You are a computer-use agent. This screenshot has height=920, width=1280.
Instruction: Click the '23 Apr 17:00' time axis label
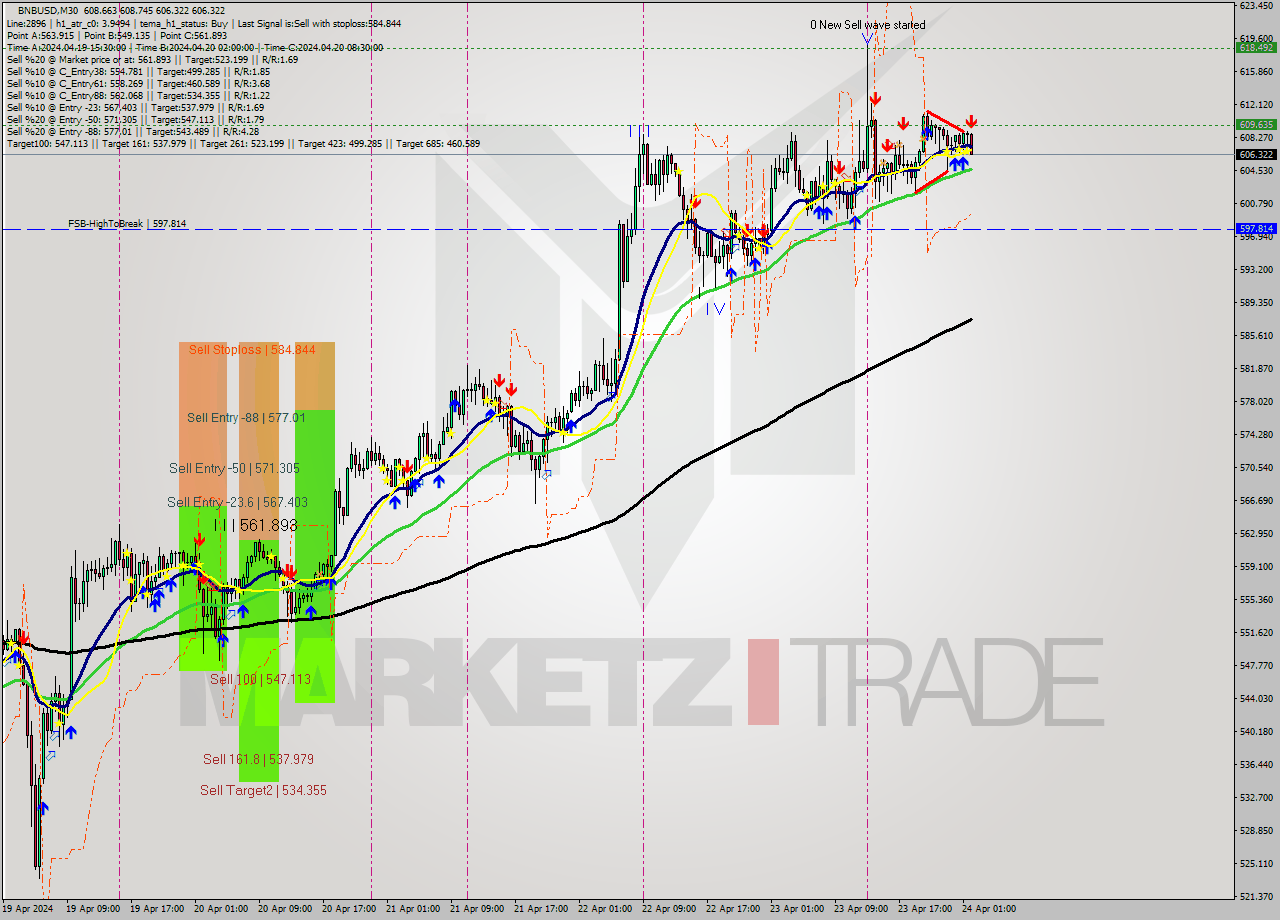pyautogui.click(x=924, y=910)
